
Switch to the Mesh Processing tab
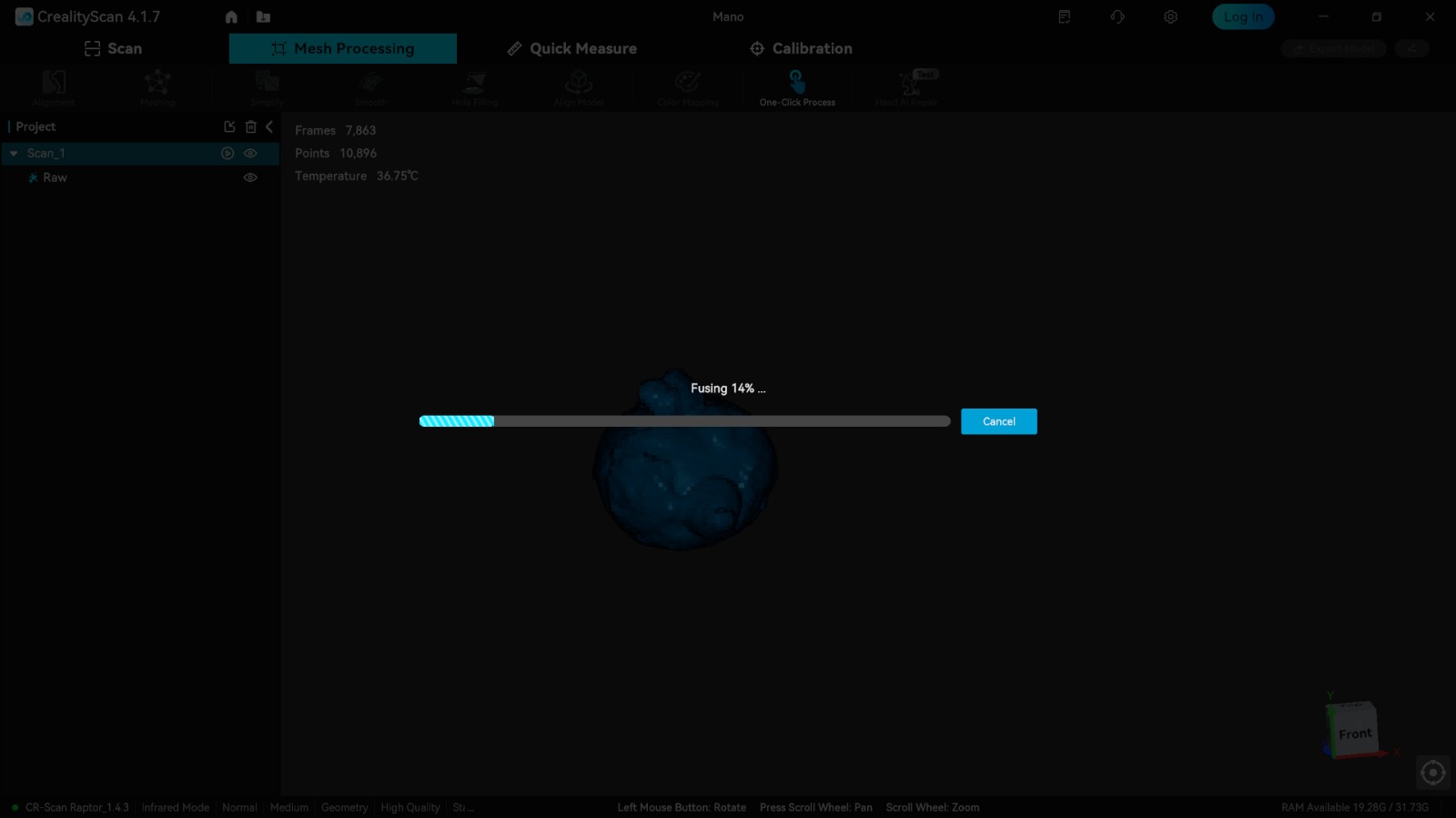[343, 48]
